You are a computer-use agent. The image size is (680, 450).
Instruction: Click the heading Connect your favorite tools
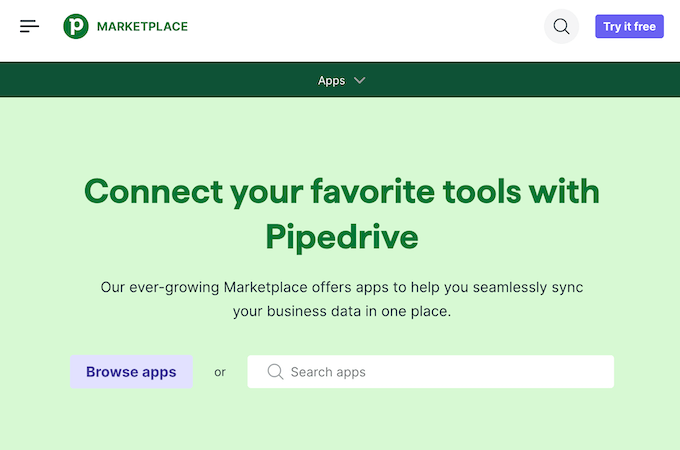(342, 214)
